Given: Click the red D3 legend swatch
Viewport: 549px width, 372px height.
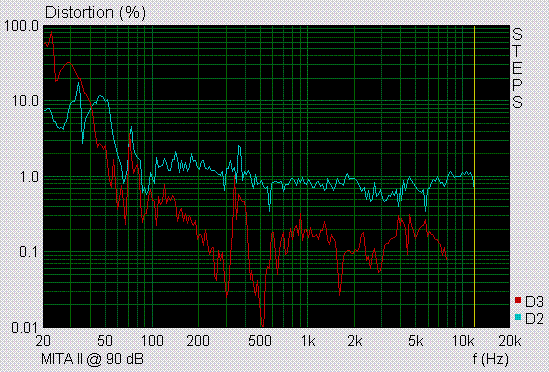Looking at the screenshot, I should tap(518, 300).
